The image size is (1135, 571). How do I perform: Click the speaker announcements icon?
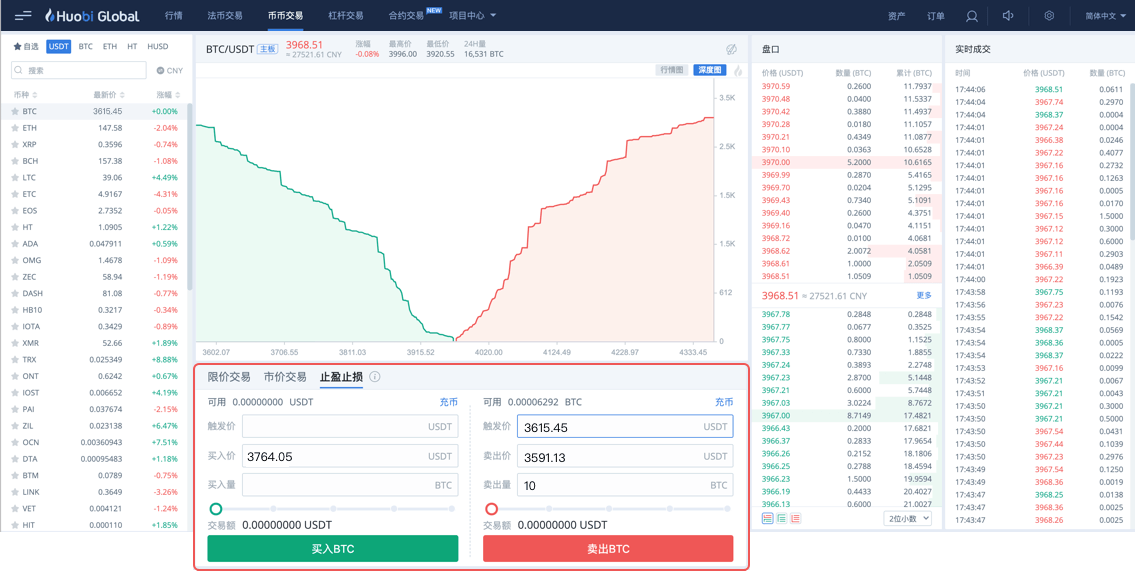click(1008, 16)
